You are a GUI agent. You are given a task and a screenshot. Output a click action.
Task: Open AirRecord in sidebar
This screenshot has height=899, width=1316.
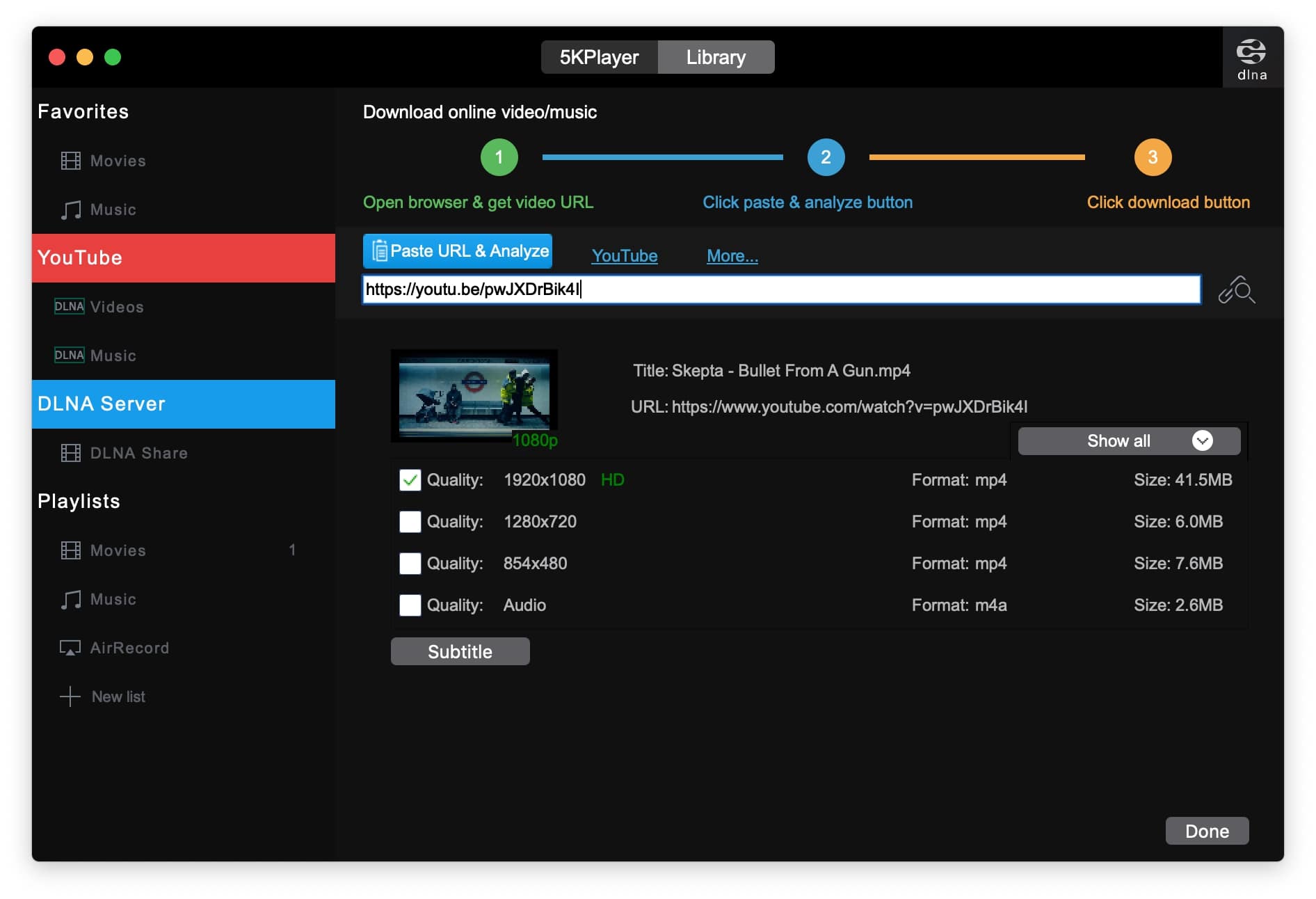[x=184, y=648]
